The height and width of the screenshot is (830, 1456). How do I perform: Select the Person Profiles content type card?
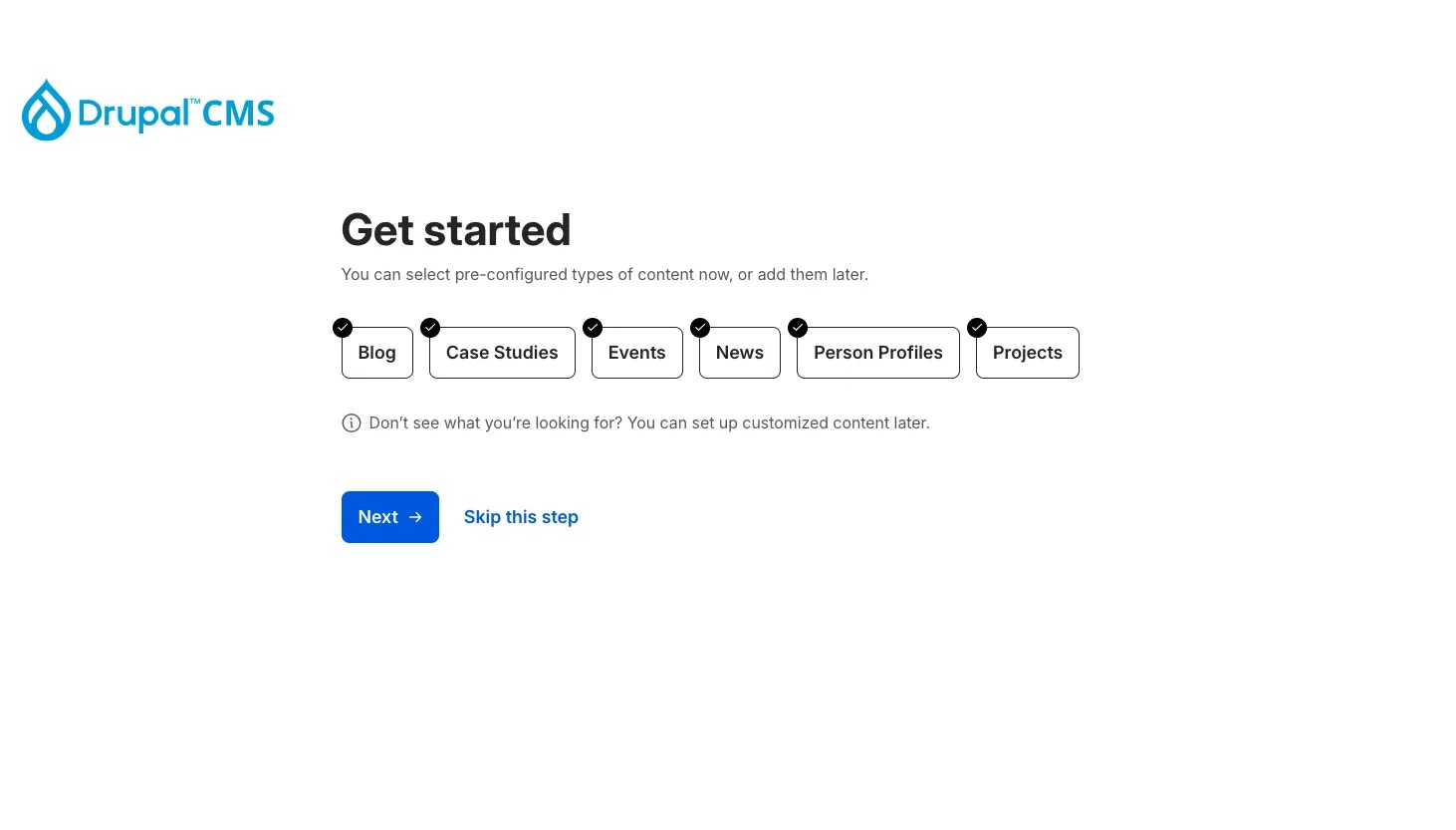pyautogui.click(x=877, y=353)
